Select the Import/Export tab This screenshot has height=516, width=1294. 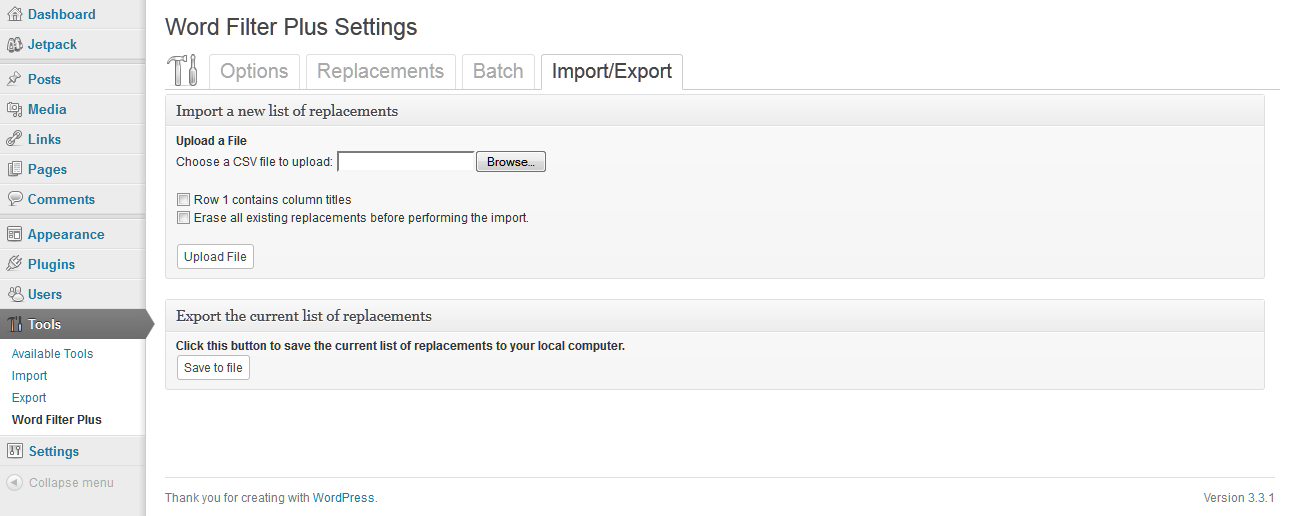[612, 72]
